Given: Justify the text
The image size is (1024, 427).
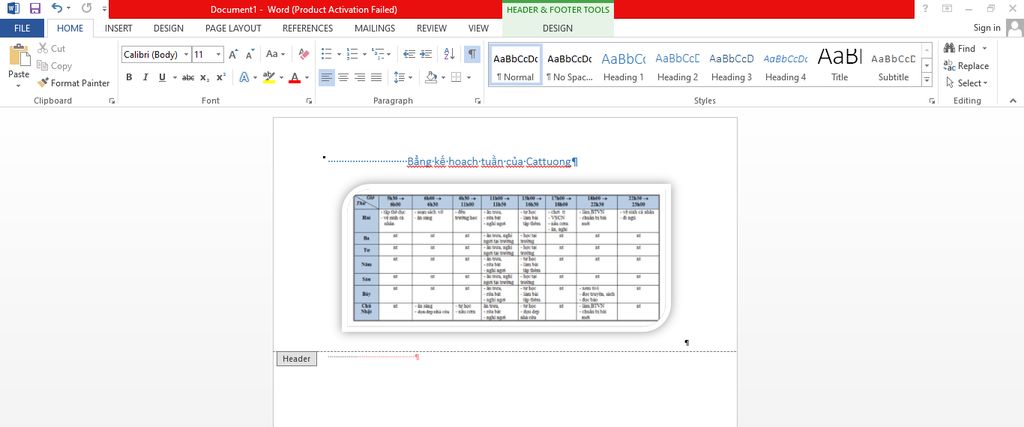Looking at the screenshot, I should coord(376,77).
